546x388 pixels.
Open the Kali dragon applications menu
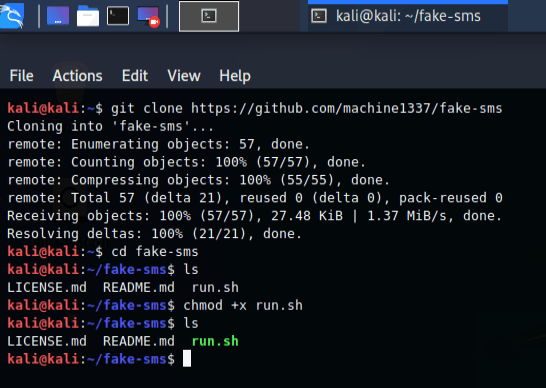pyautogui.click(x=12, y=15)
